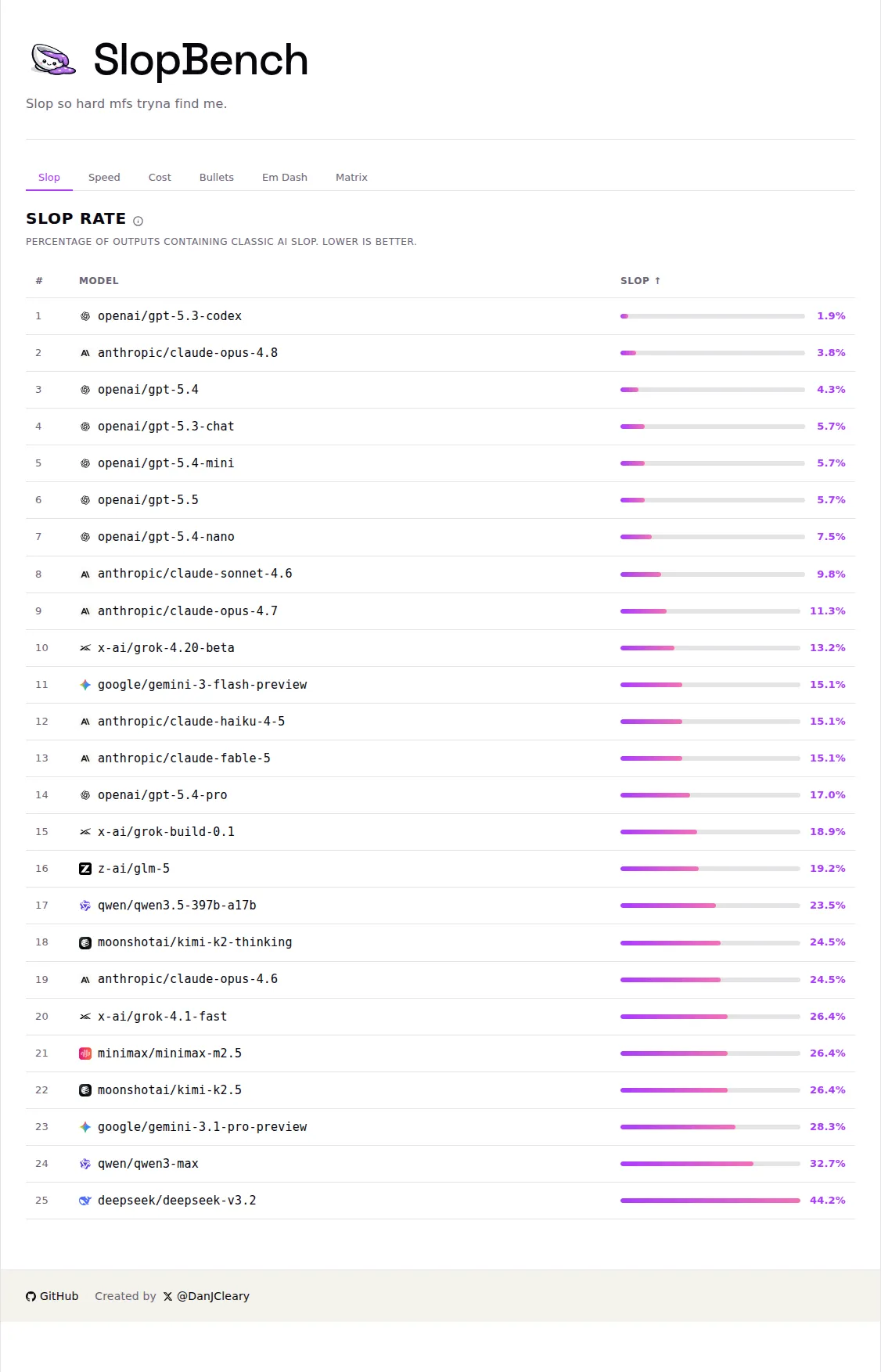Switch to the Speed tab
This screenshot has width=881, height=1372.
[x=104, y=178]
